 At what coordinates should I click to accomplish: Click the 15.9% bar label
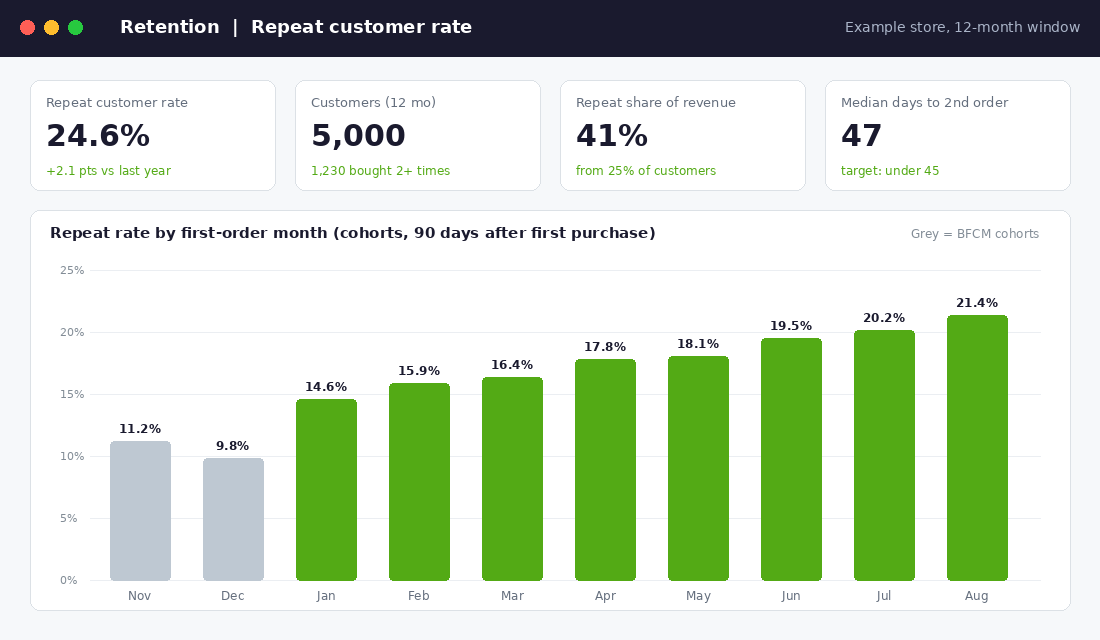pyautogui.click(x=420, y=371)
